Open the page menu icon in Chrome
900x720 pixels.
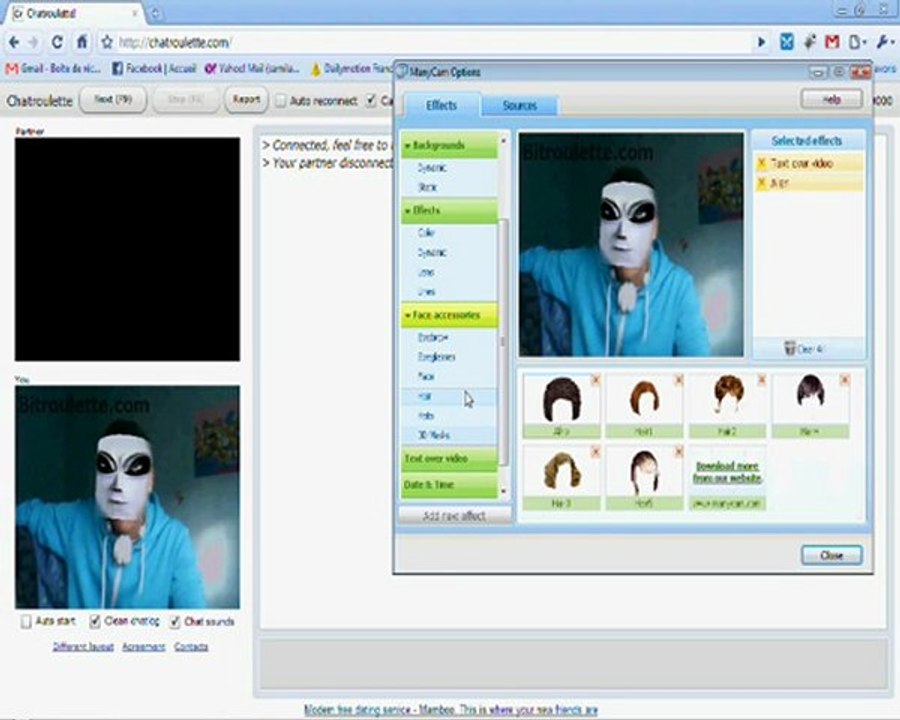pos(857,42)
